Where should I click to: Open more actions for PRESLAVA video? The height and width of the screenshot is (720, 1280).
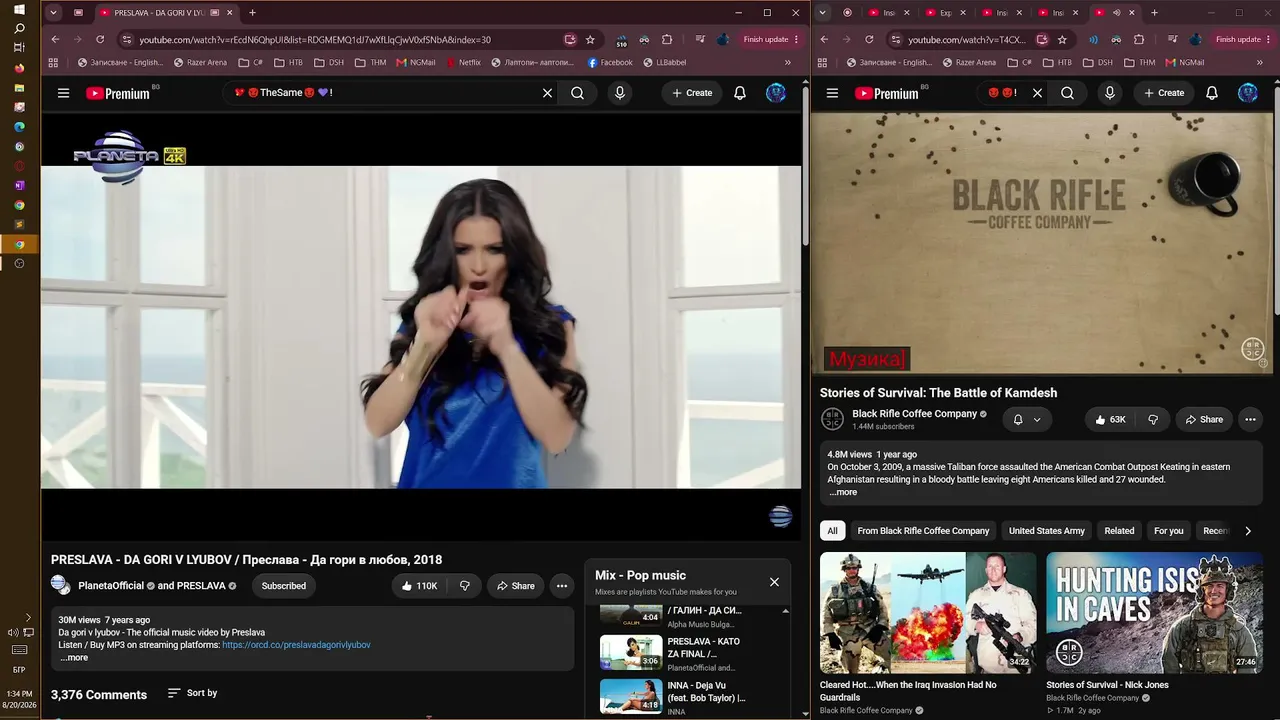pyautogui.click(x=562, y=586)
